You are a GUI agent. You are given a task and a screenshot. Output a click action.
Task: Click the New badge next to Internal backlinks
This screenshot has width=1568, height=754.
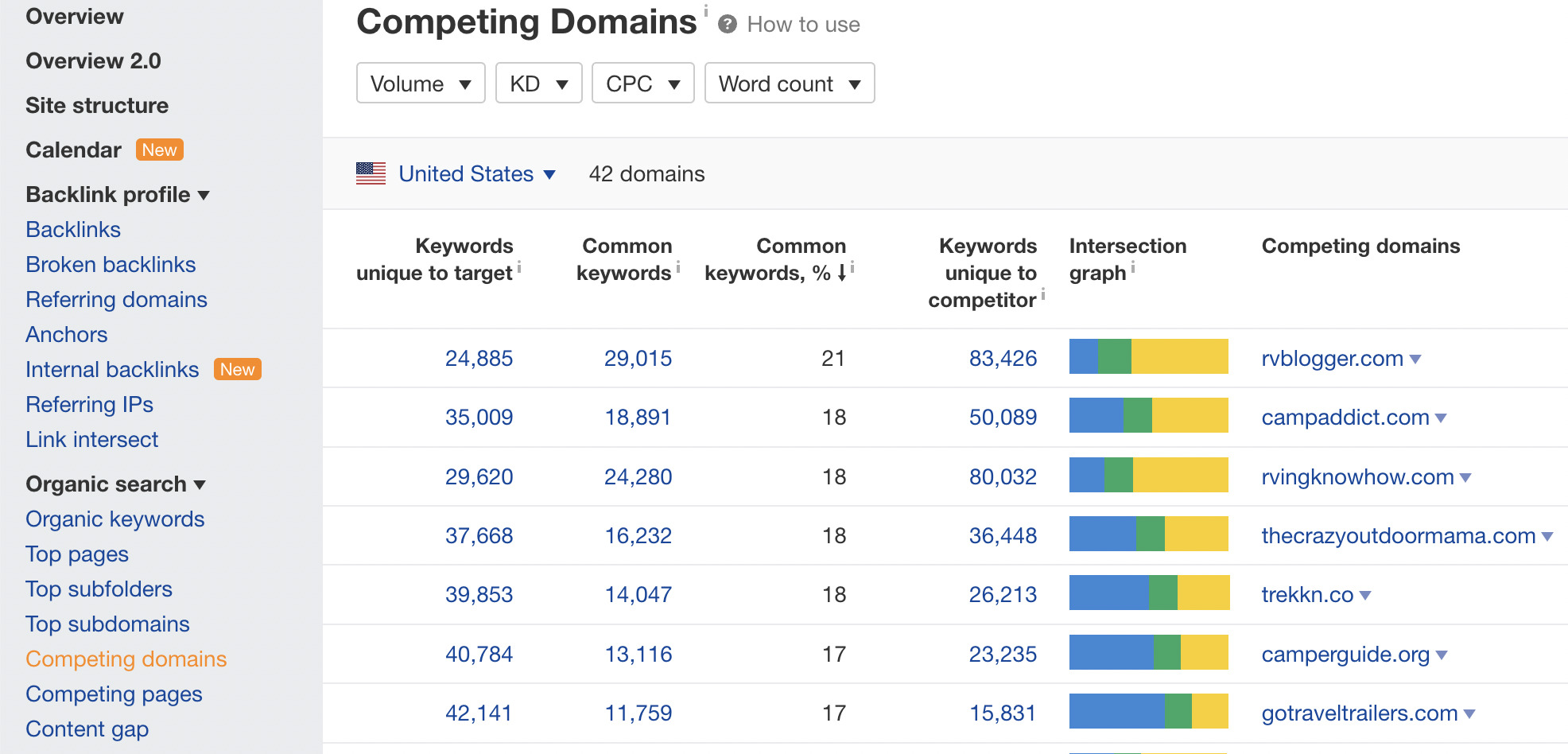coord(237,368)
